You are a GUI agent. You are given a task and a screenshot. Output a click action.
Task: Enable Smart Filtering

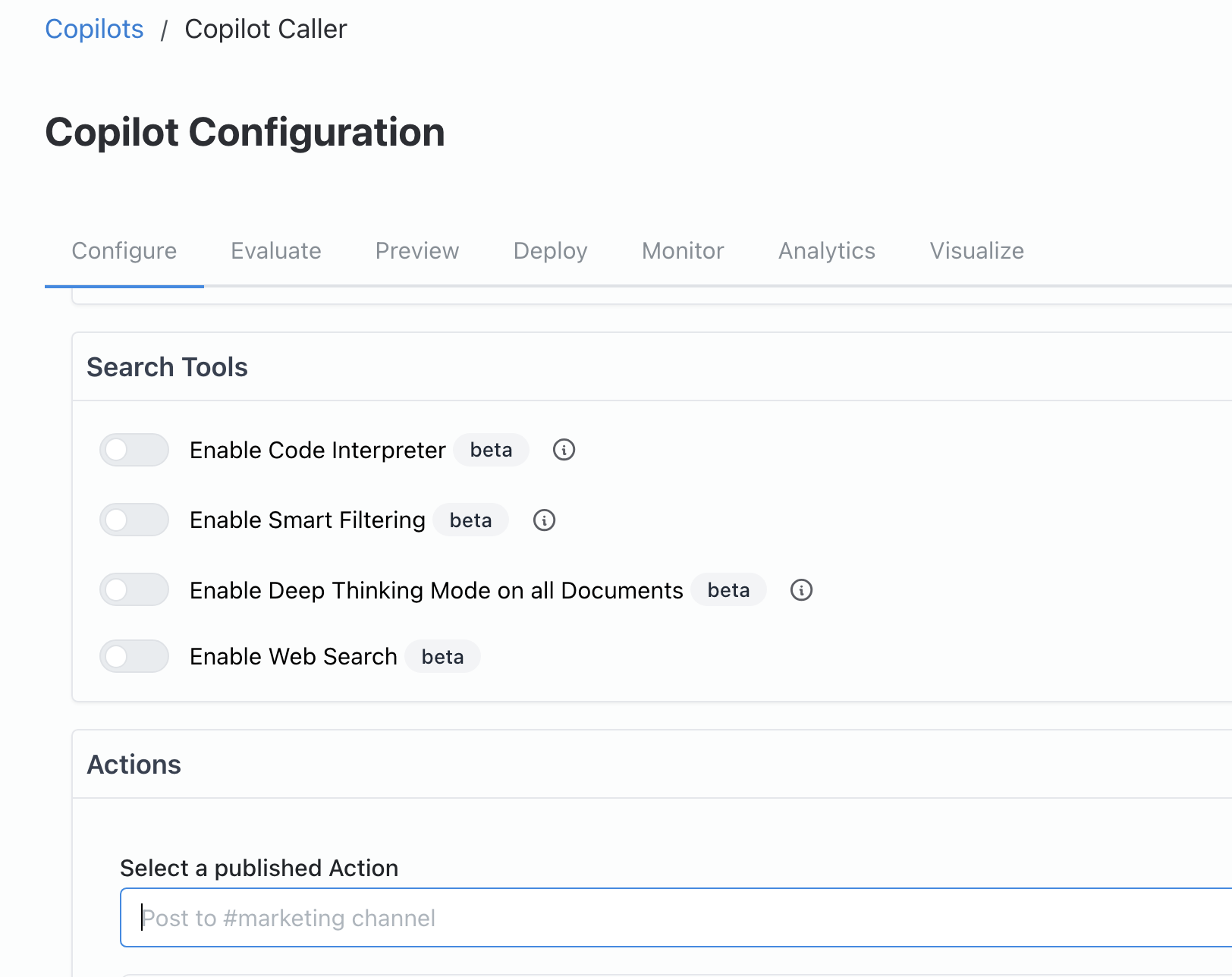(x=134, y=520)
